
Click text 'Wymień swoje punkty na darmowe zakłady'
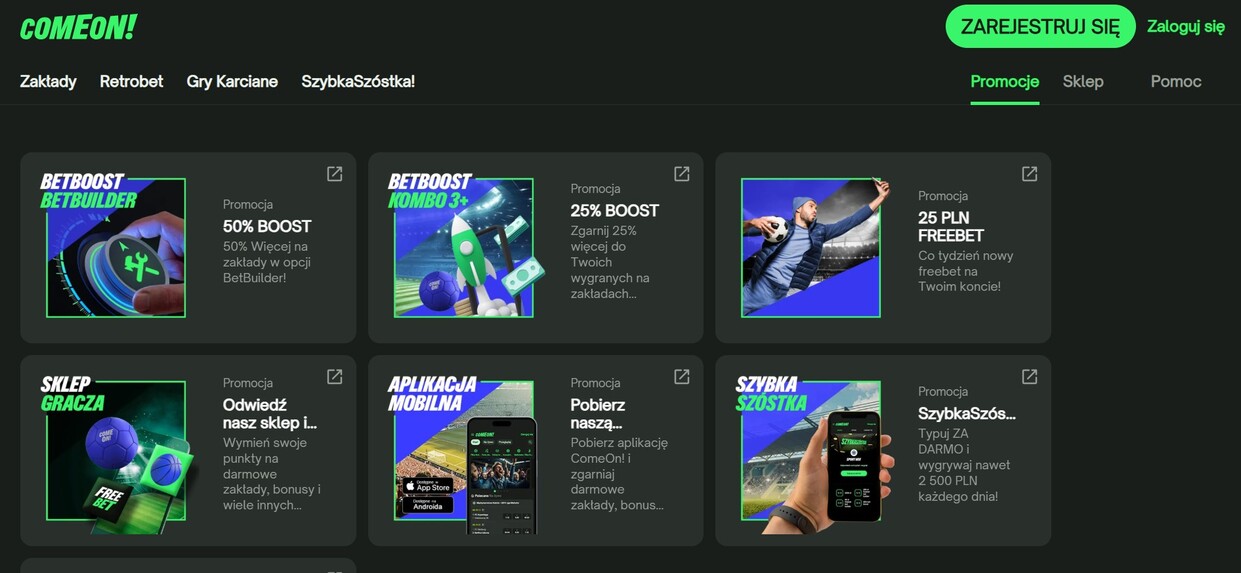272,474
